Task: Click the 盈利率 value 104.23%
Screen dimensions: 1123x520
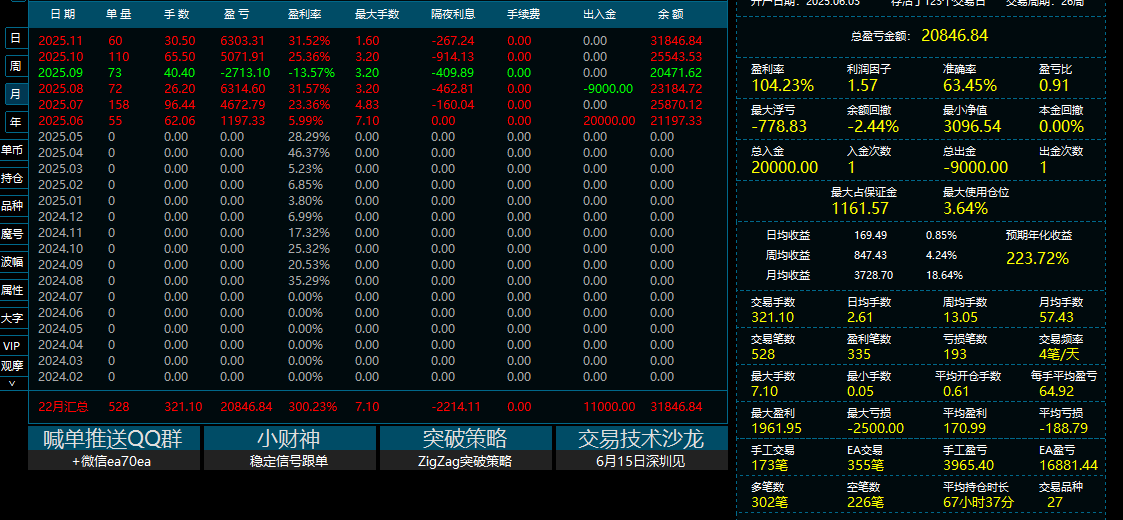Action: pyautogui.click(x=783, y=86)
